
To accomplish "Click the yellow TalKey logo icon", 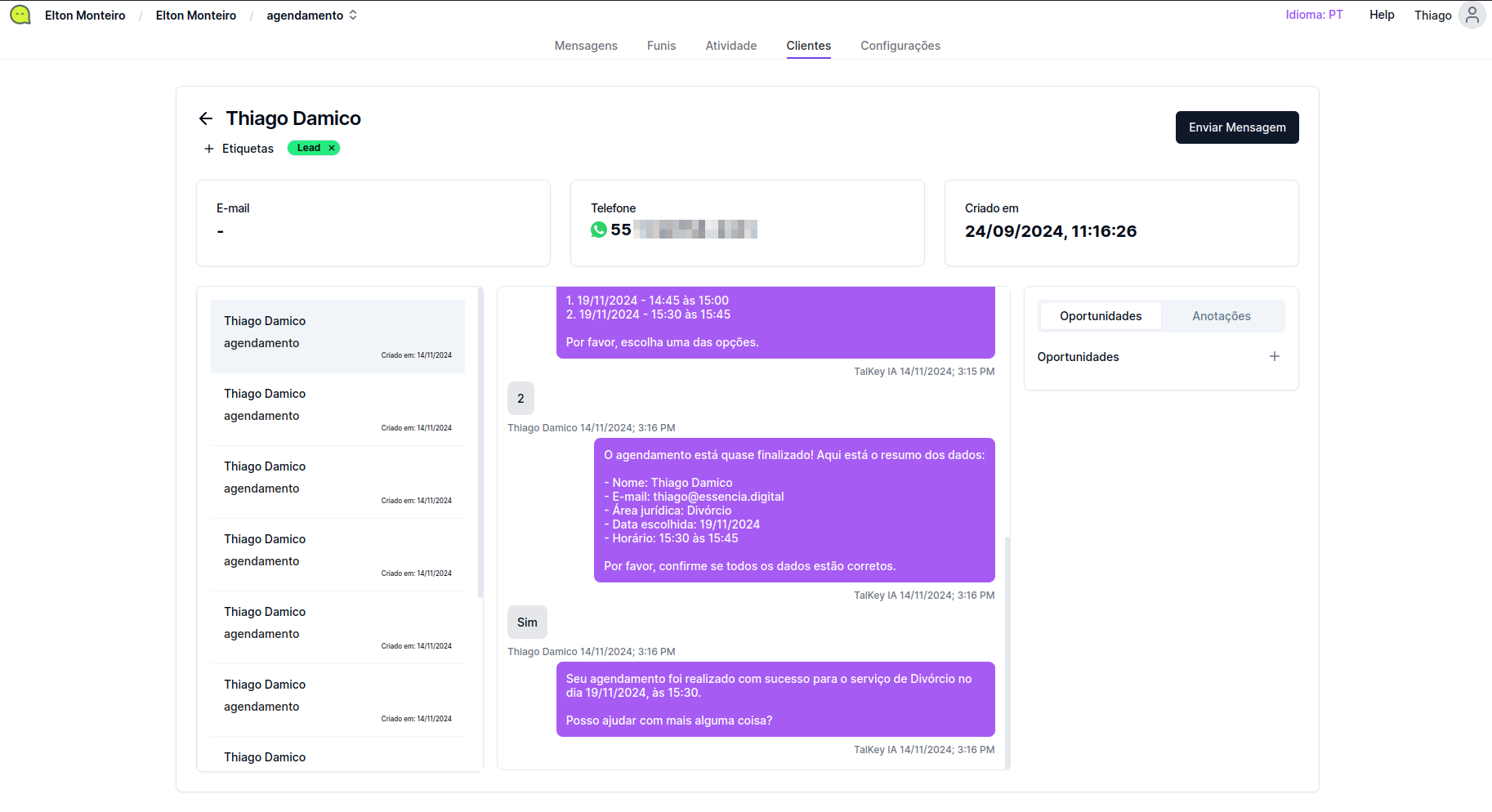I will coord(20,16).
